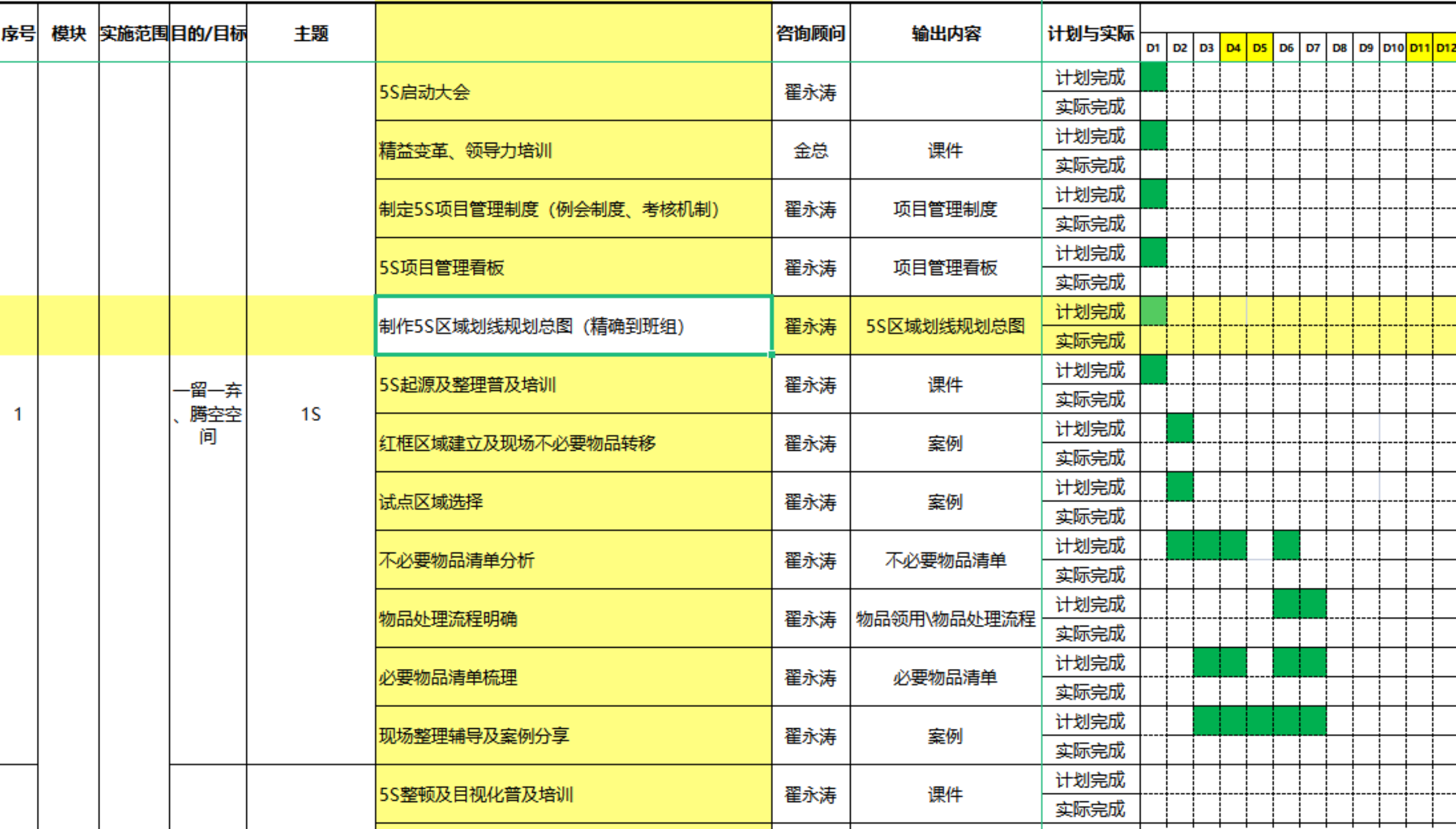Select the 输出内容 header cell
The image size is (1456, 829).
coord(946,33)
